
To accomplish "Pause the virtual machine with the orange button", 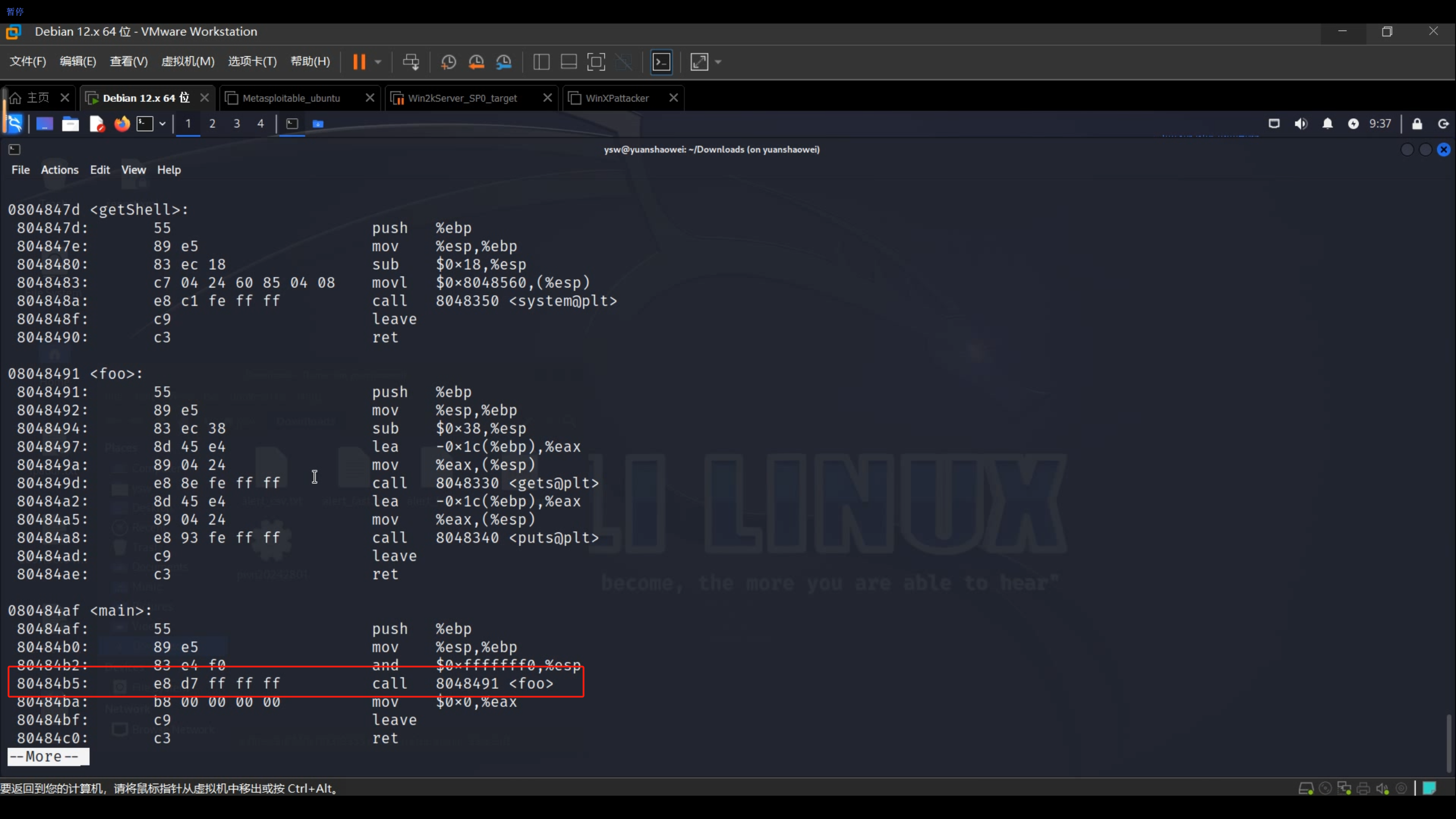I will (359, 61).
